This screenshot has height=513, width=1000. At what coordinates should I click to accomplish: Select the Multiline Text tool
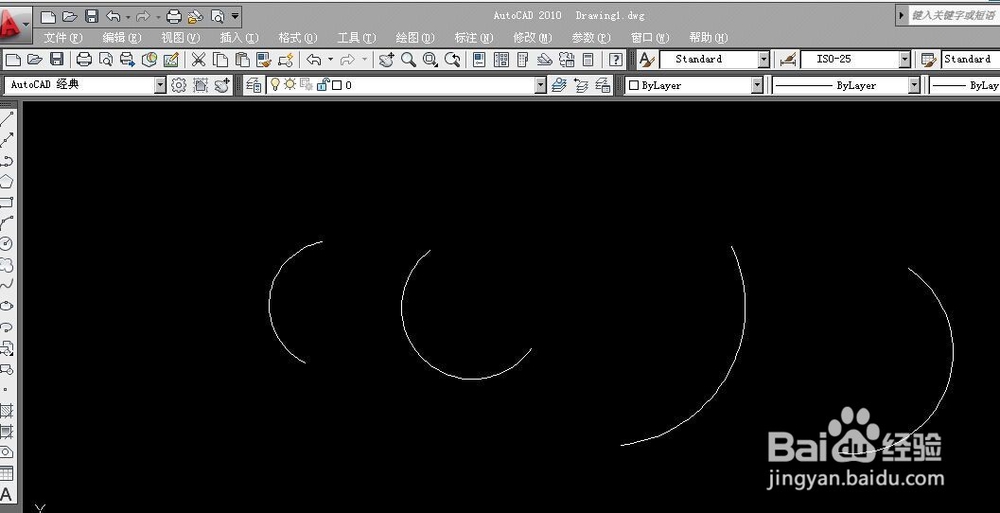6,494
